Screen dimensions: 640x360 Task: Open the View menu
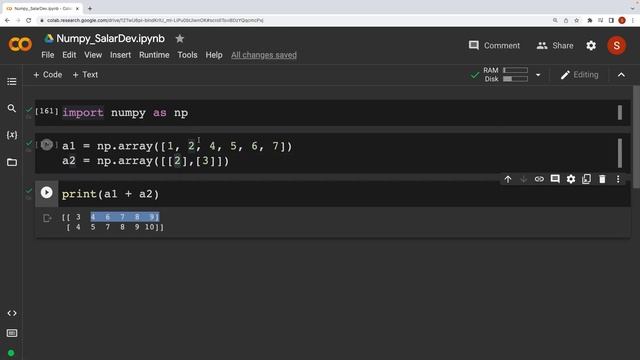tap(93, 55)
